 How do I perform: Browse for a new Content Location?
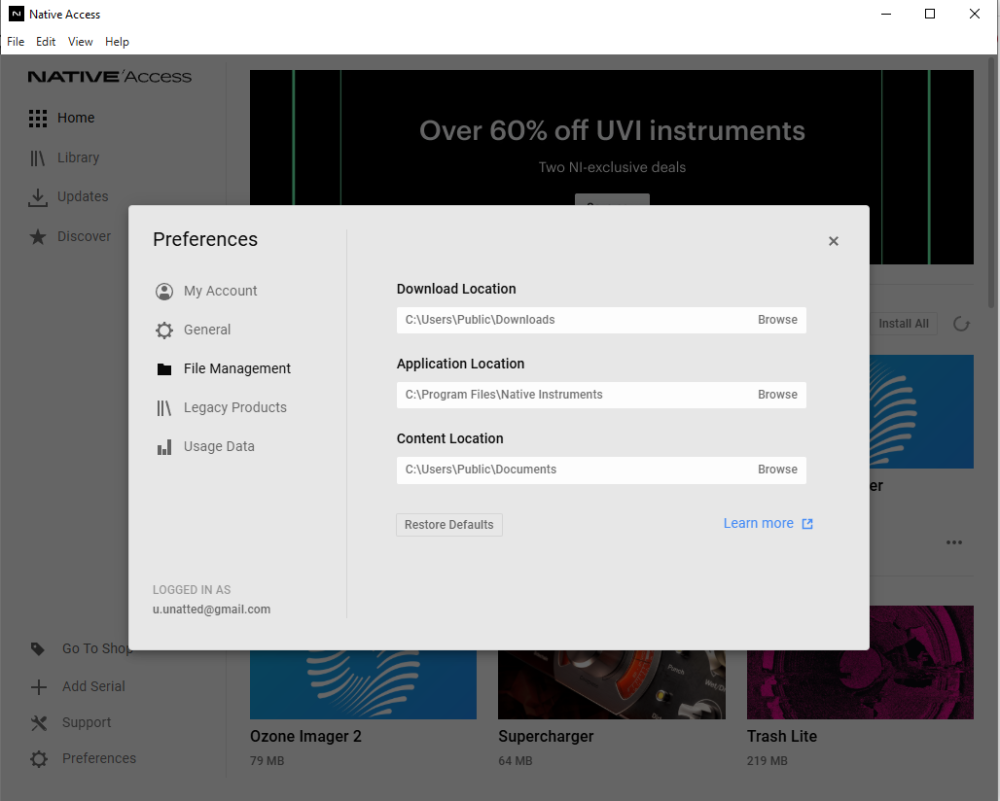point(777,469)
